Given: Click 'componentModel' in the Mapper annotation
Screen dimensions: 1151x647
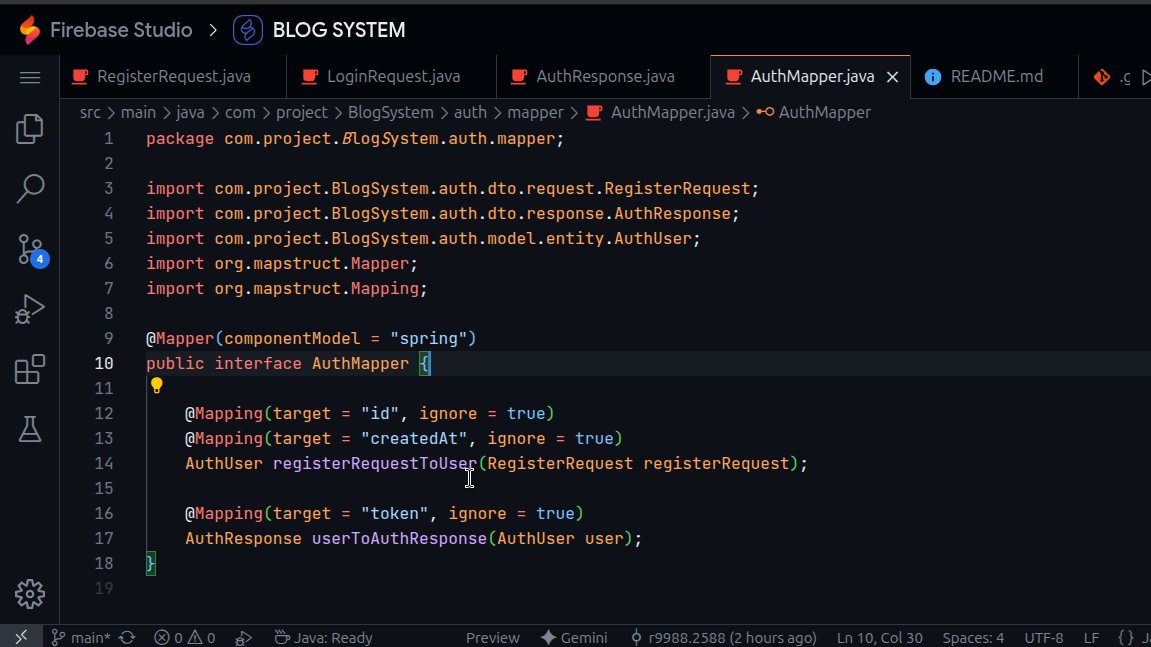Looking at the screenshot, I should [x=292, y=339].
